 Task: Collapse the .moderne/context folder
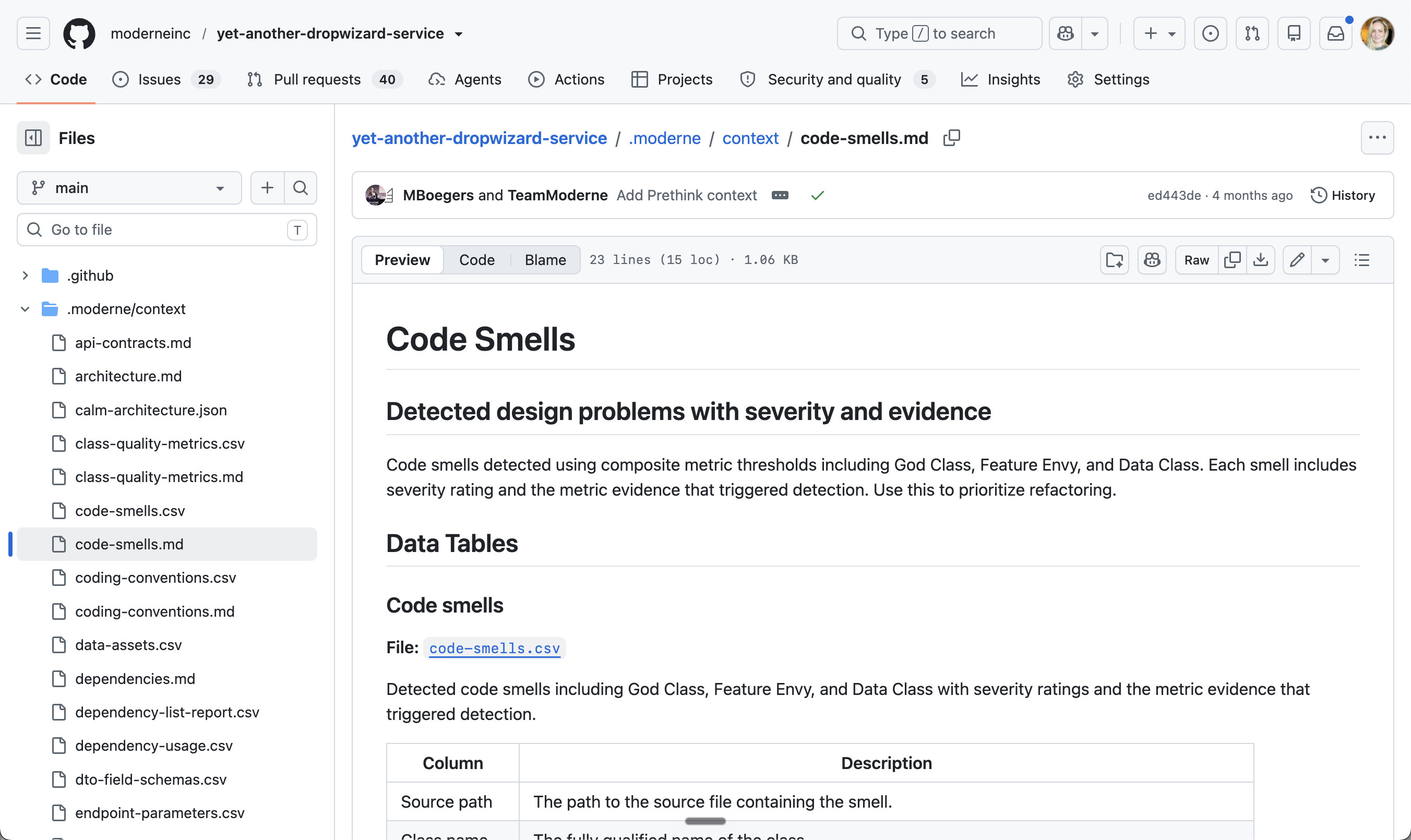click(x=25, y=309)
